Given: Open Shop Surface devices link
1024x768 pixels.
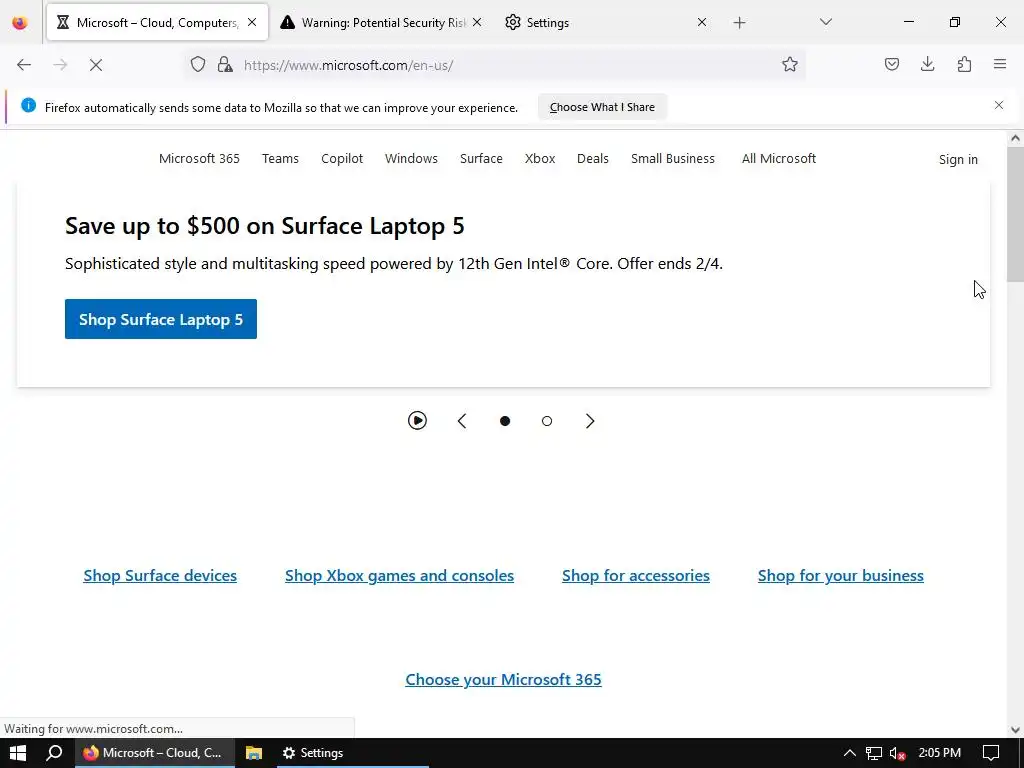Looking at the screenshot, I should [x=160, y=576].
